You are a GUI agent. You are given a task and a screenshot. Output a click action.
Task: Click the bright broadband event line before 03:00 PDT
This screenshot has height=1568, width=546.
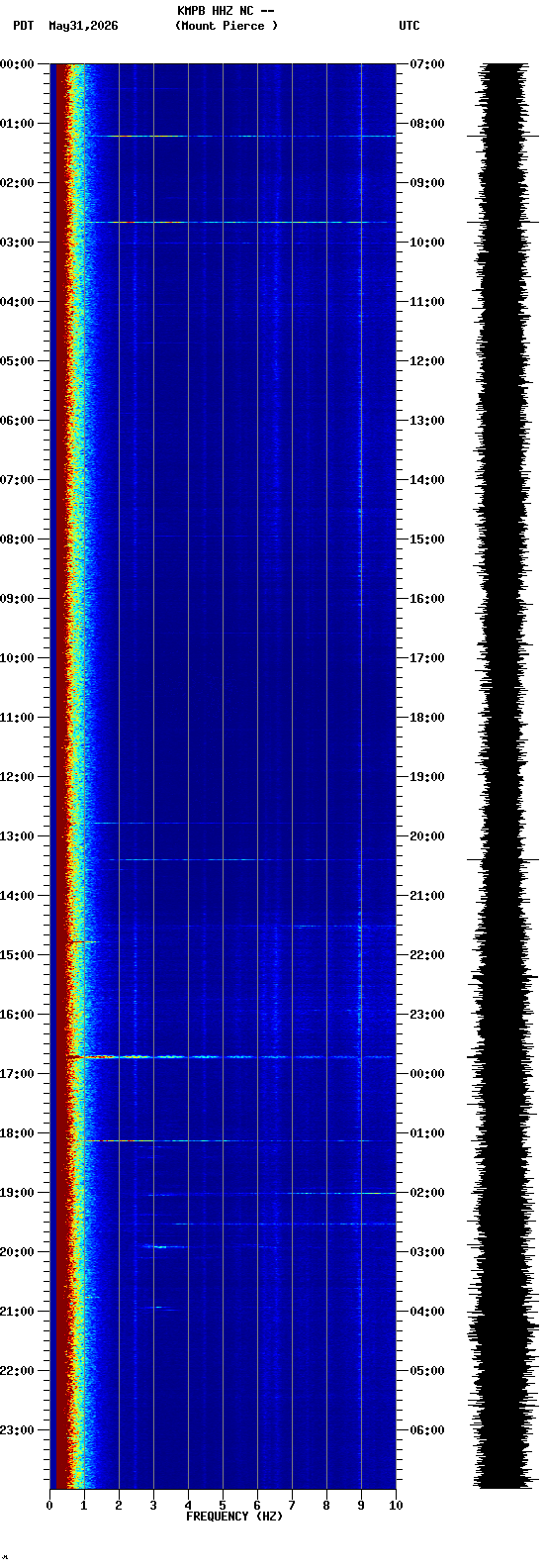[x=237, y=222]
